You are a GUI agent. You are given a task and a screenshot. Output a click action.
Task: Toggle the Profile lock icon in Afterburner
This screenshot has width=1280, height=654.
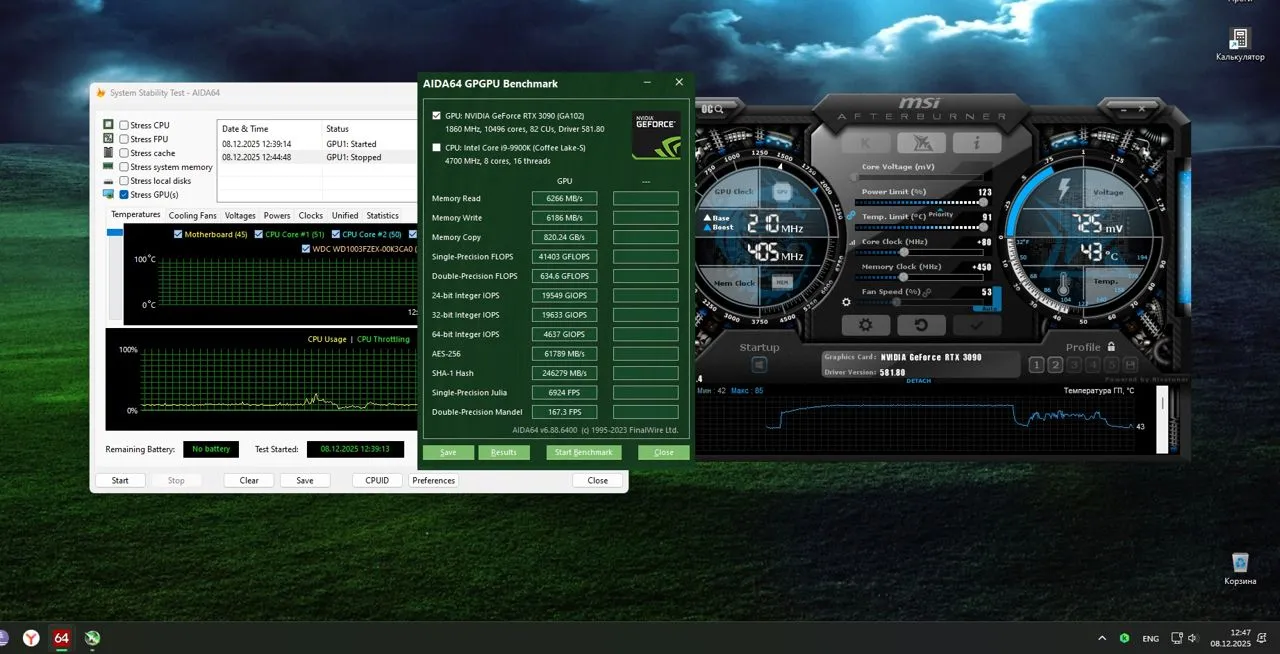1112,346
